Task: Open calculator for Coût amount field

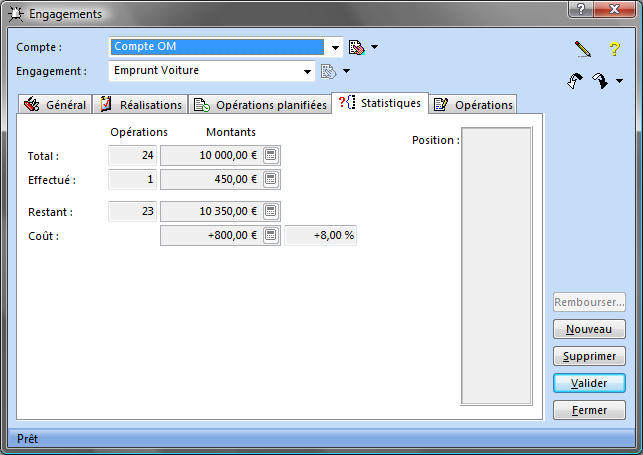Action: point(271,235)
